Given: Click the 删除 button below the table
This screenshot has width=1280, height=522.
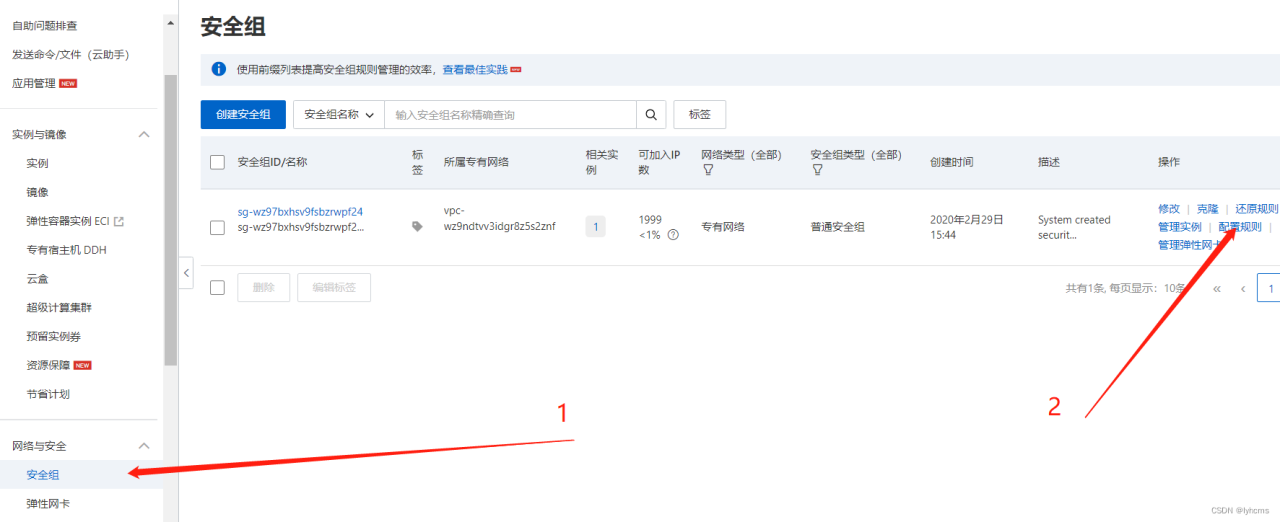Looking at the screenshot, I should point(264,288).
